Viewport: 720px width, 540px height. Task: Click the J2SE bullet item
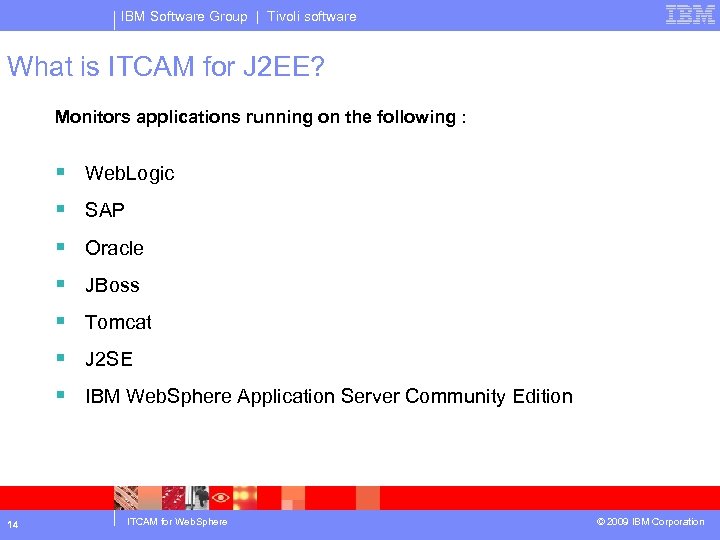pos(109,359)
